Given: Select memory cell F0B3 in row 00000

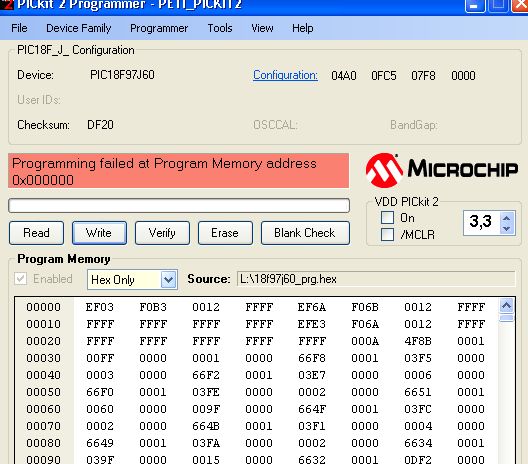Looking at the screenshot, I should point(153,307).
